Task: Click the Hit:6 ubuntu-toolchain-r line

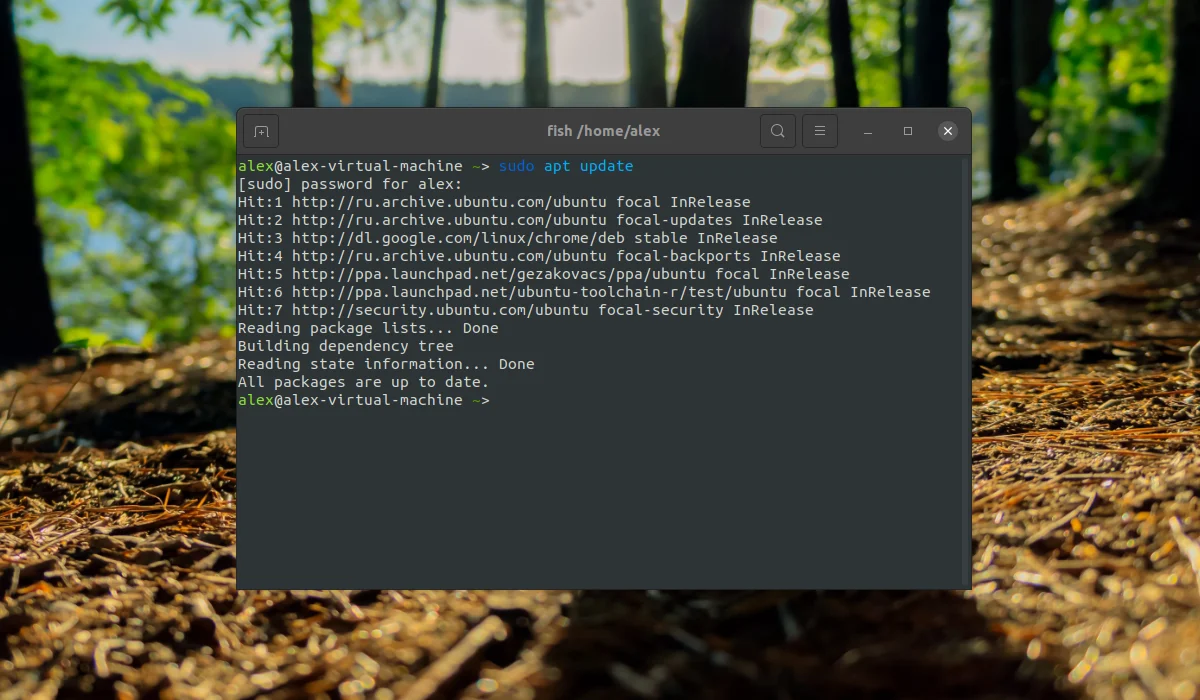Action: click(584, 292)
